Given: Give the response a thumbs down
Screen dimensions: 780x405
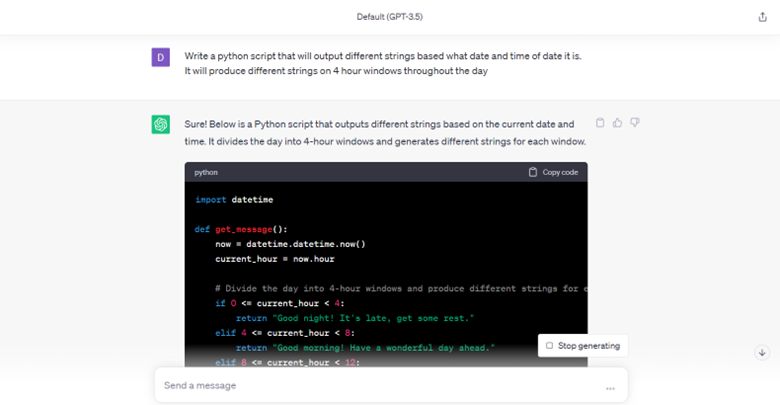Looking at the screenshot, I should click(x=635, y=122).
